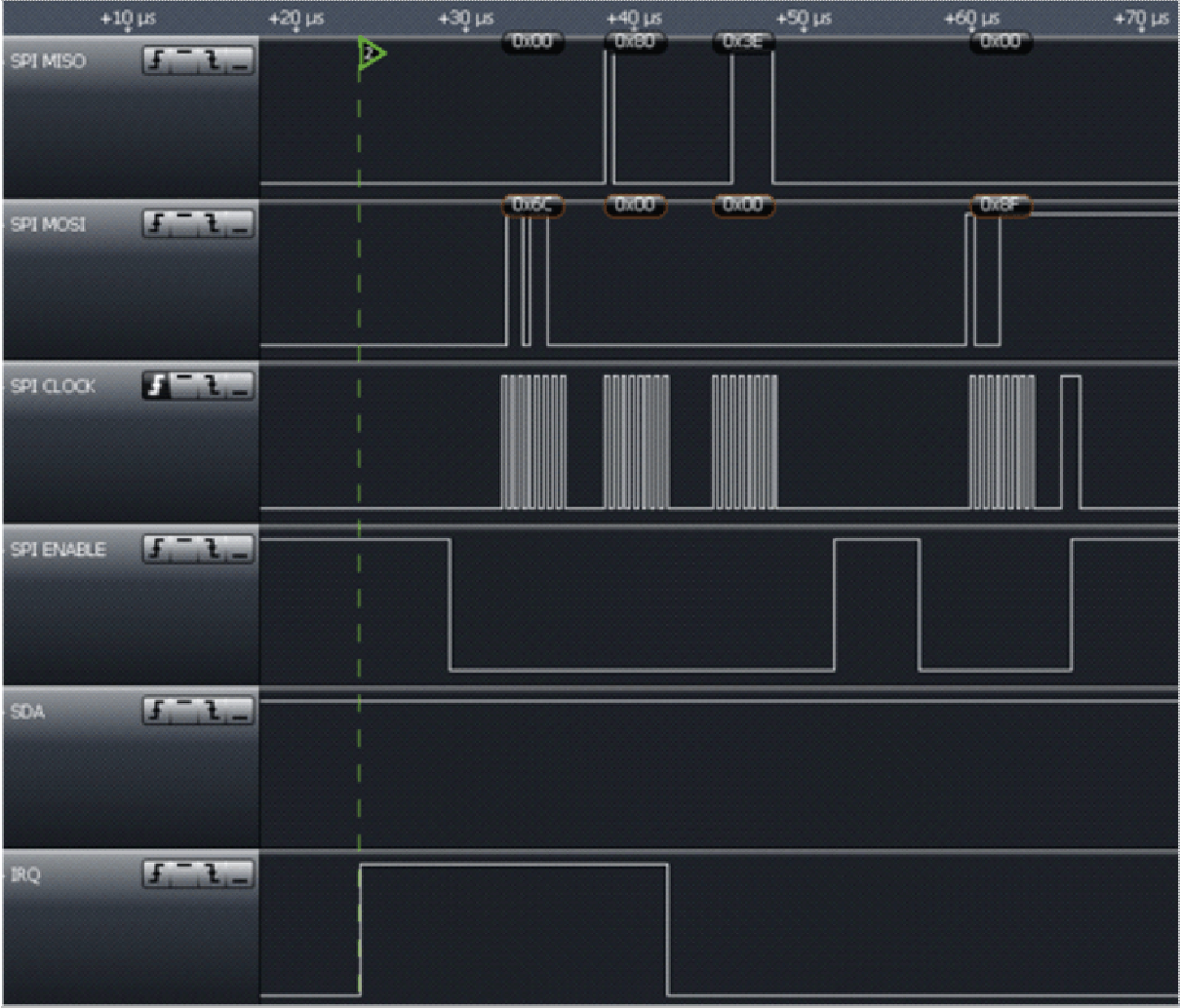Select the 0x3E byte label on SPI MISO
Screen dimensions: 1180x1008
pos(743,42)
